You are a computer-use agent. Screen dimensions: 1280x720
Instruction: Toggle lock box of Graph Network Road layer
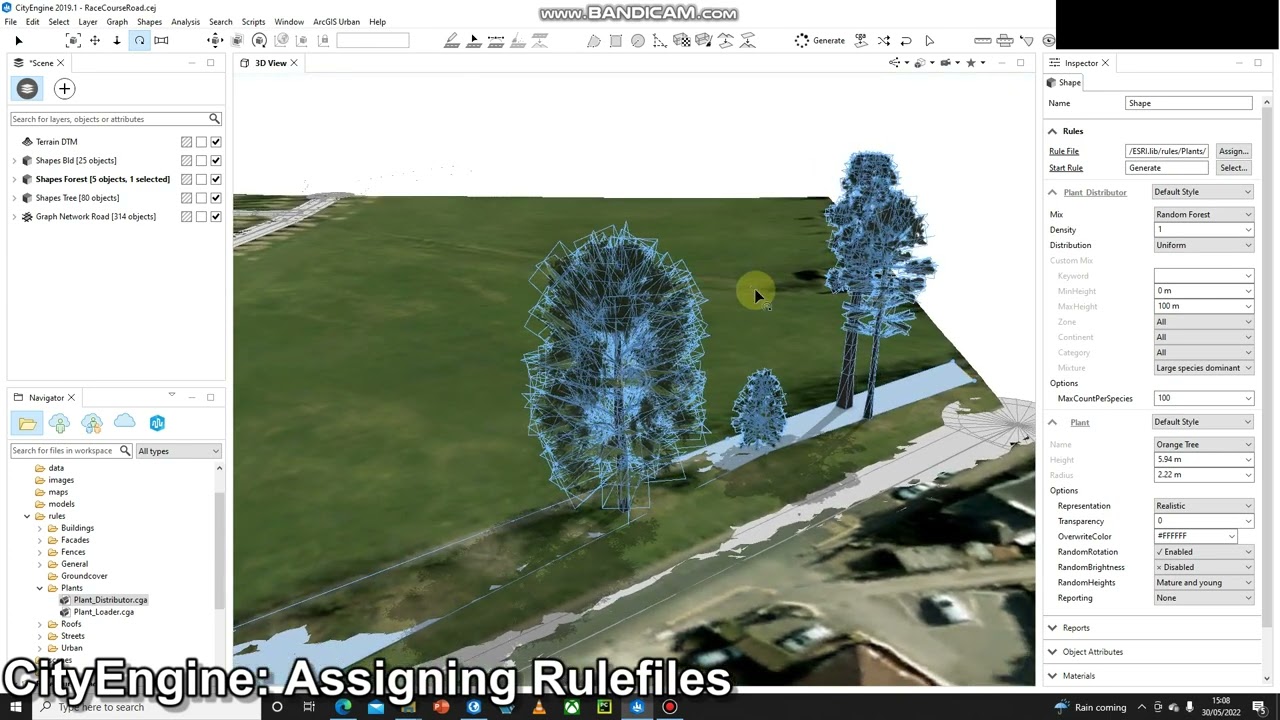point(201,217)
